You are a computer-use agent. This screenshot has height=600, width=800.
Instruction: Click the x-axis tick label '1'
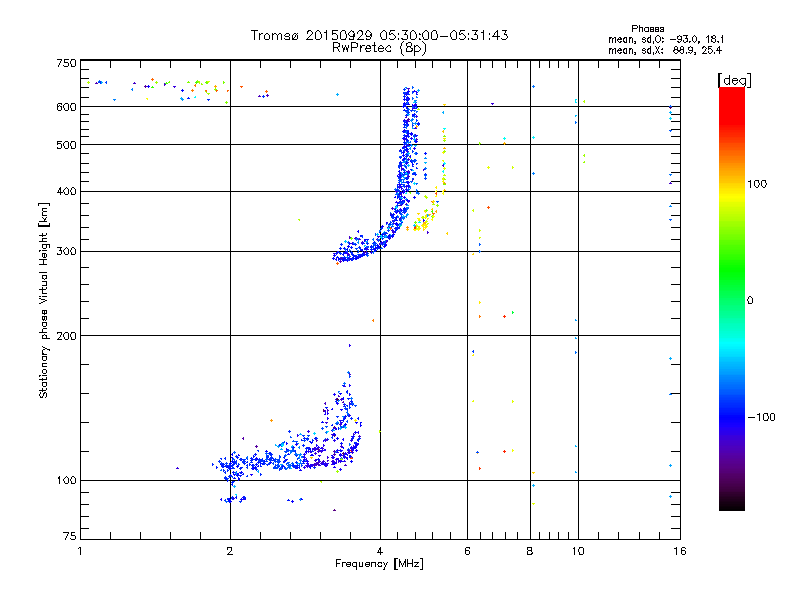tap(80, 551)
